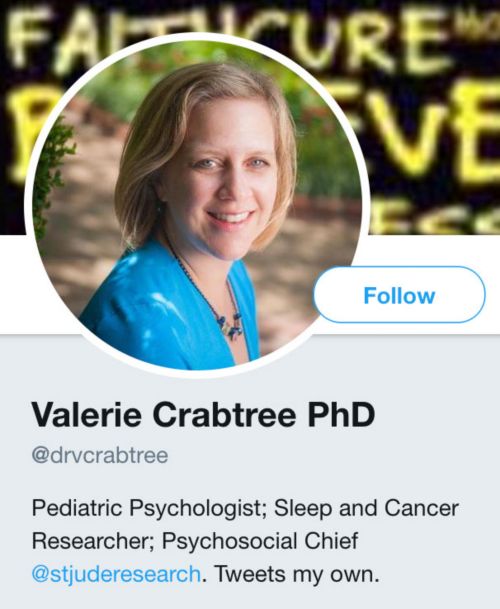Tap the 'Researcher; Psychosocial Chief' bio line
Image resolution: width=500 pixels, height=609 pixels.
click(x=195, y=541)
